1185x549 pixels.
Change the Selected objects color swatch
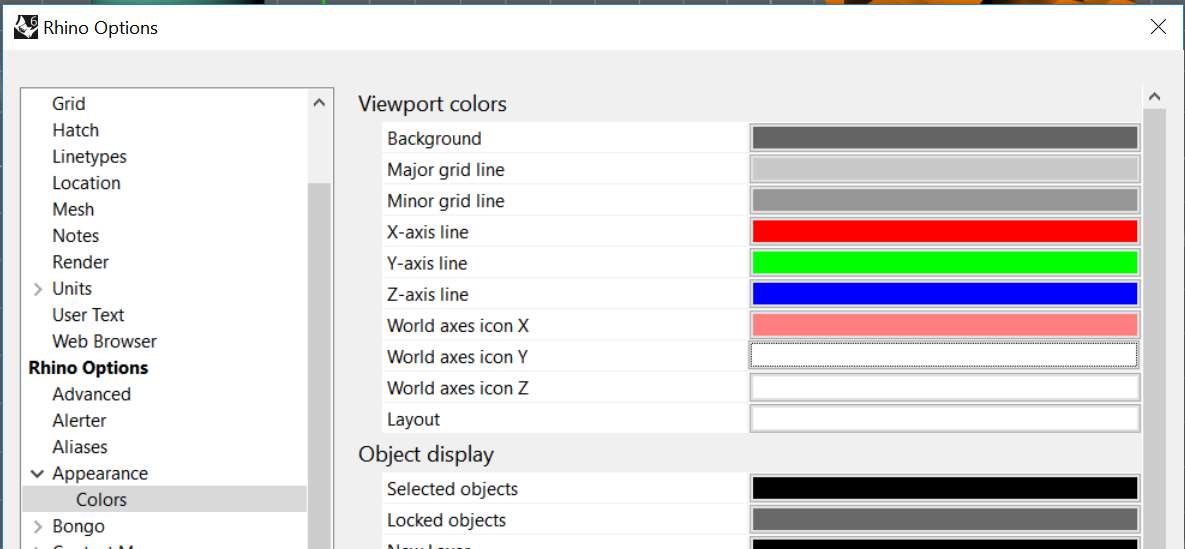coord(945,489)
